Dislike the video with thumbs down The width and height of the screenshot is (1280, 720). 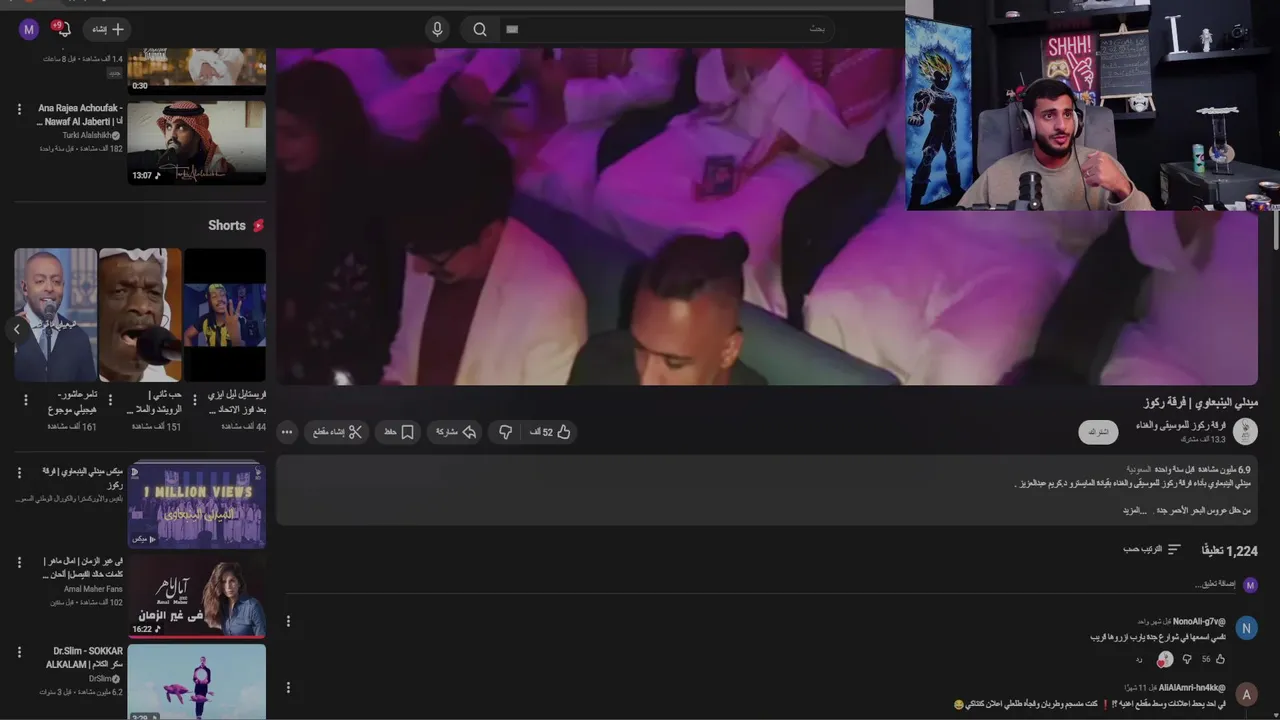click(x=506, y=432)
